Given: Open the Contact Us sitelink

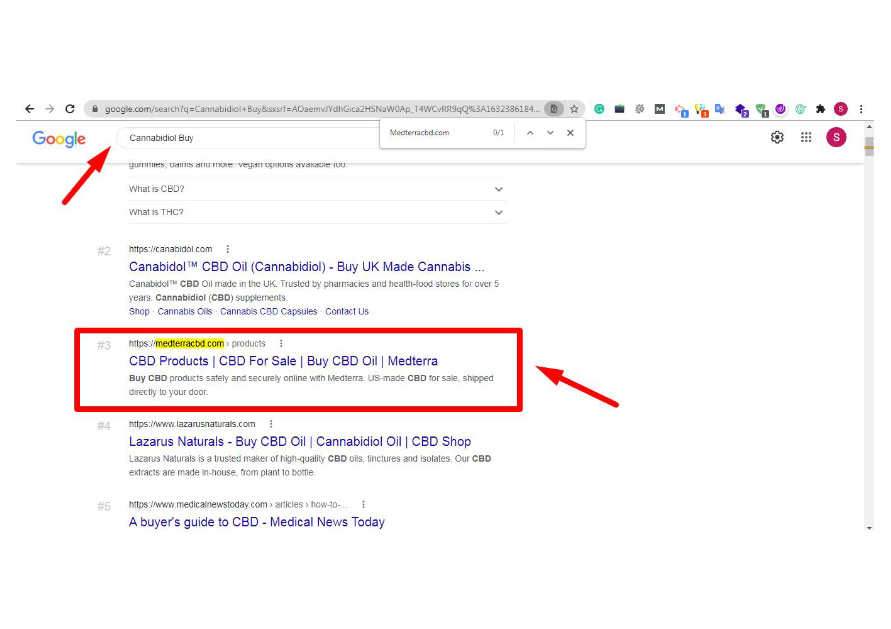Looking at the screenshot, I should pyautogui.click(x=347, y=311).
